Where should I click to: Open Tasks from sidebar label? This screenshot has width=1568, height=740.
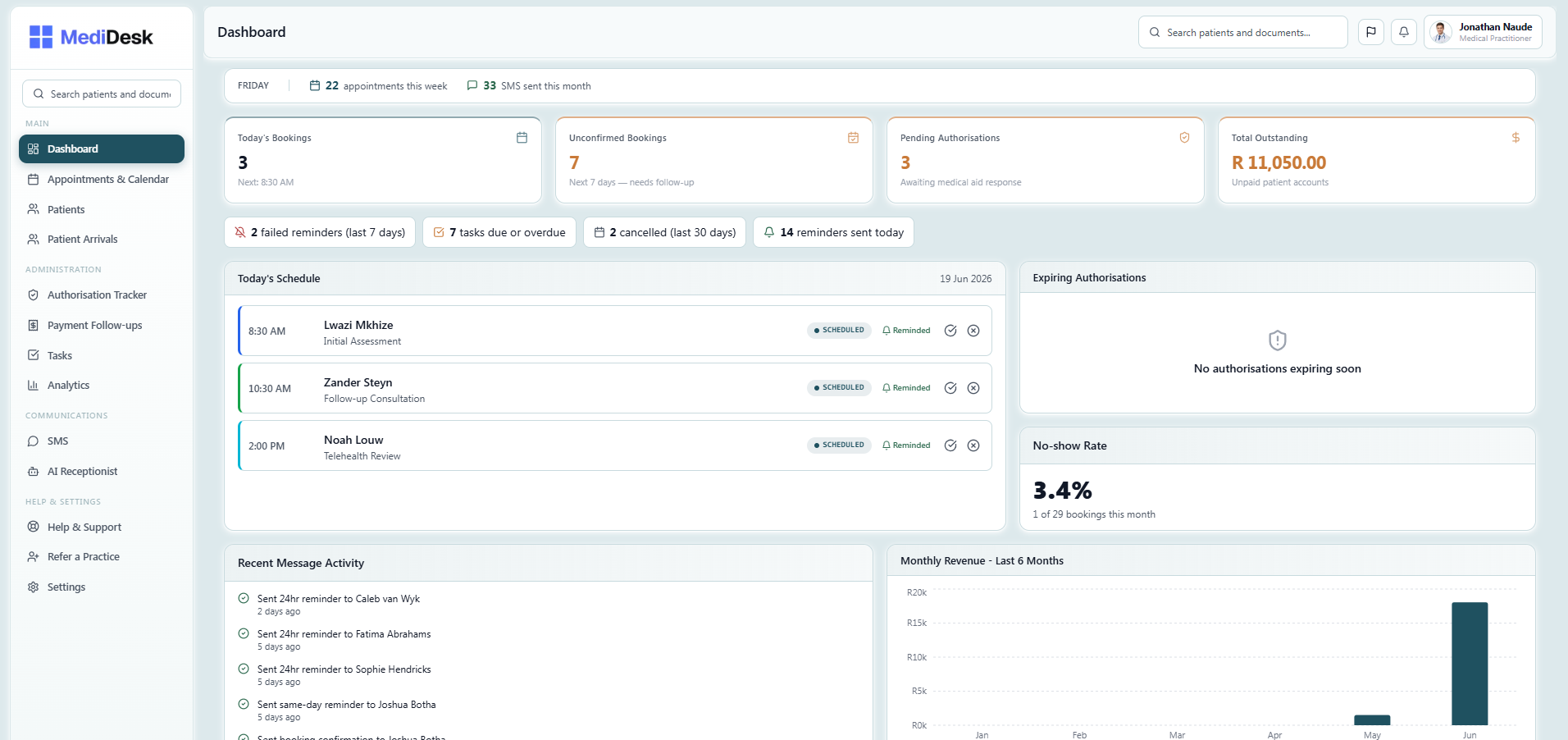(60, 355)
